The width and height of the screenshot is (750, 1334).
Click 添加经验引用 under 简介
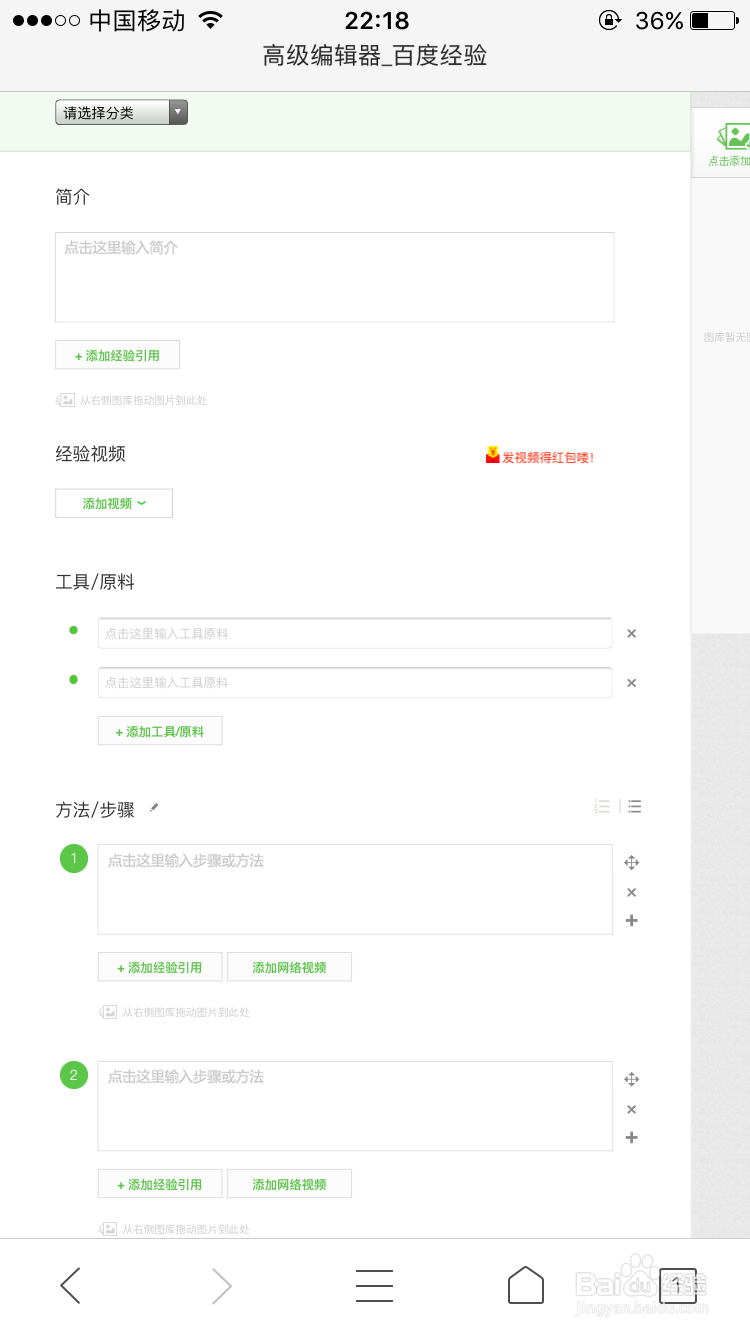coord(117,355)
